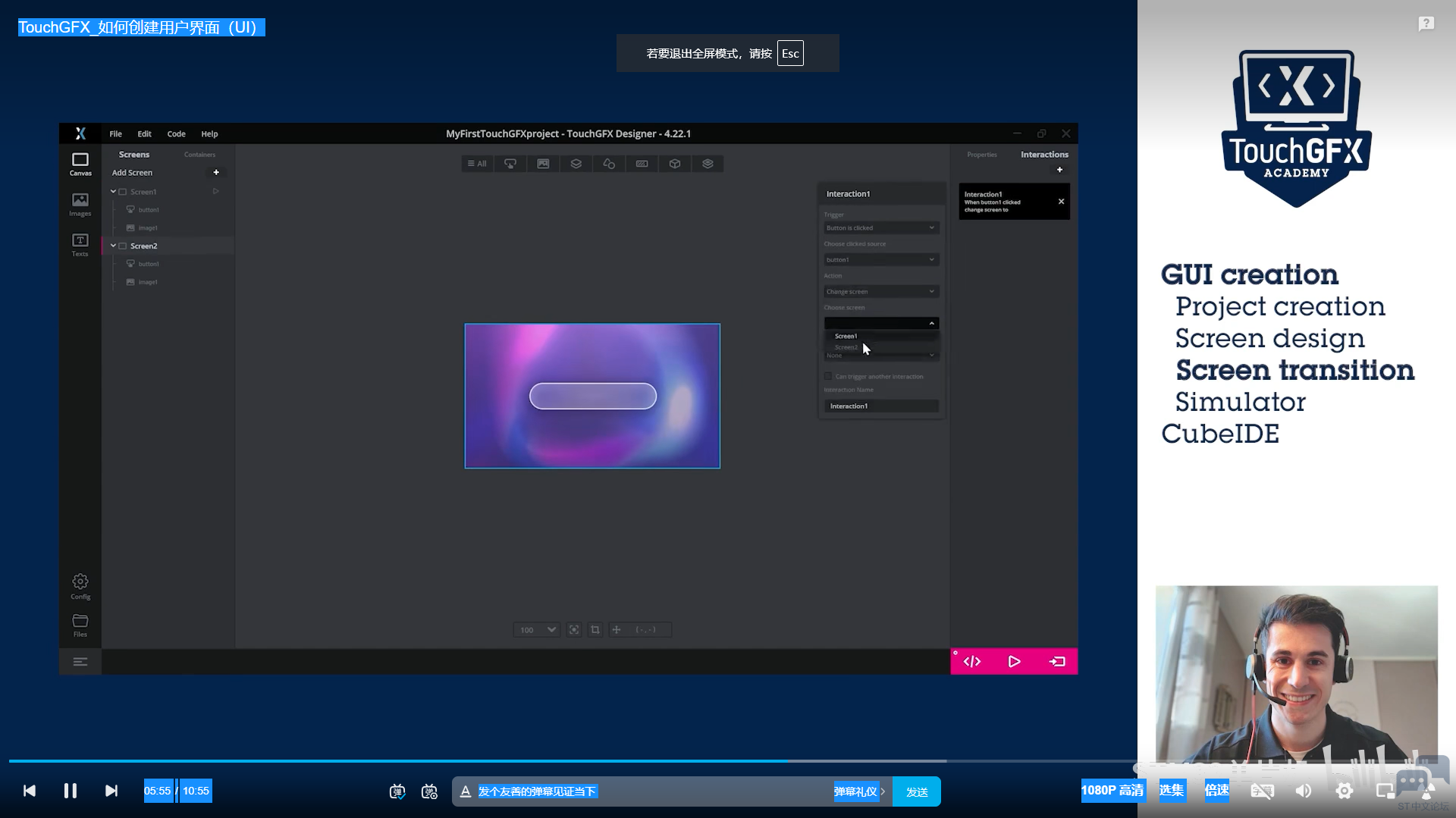Open picture-in-picture mode icon
The width and height of the screenshot is (1456, 818).
point(1385,791)
